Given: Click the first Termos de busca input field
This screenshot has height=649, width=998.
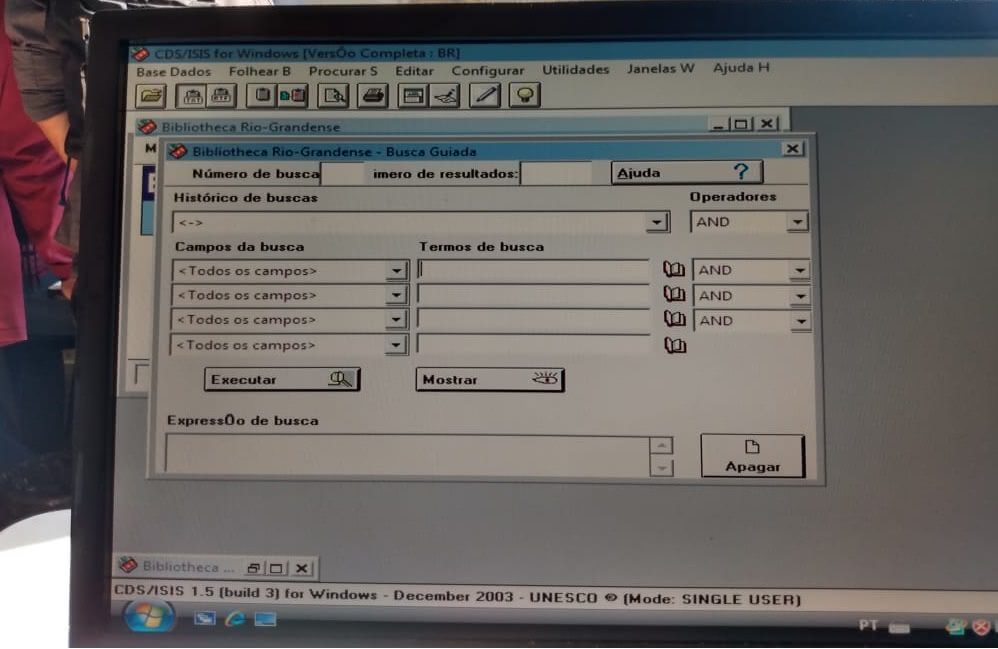Looking at the screenshot, I should pyautogui.click(x=533, y=270).
